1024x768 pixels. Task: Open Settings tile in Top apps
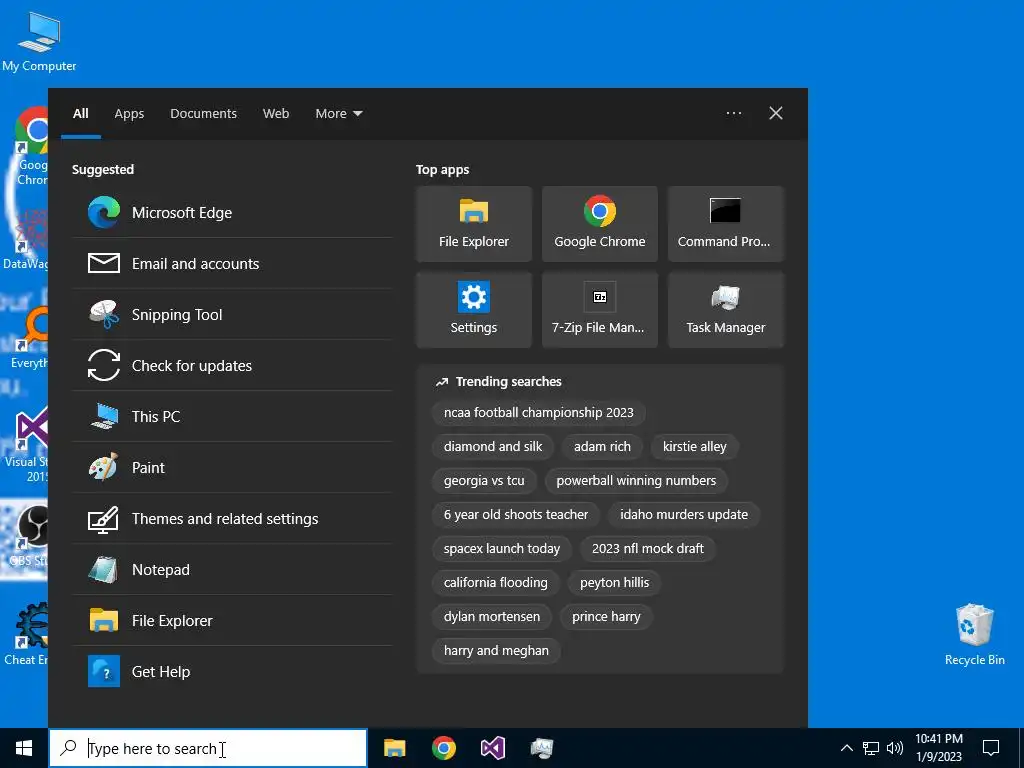point(473,310)
